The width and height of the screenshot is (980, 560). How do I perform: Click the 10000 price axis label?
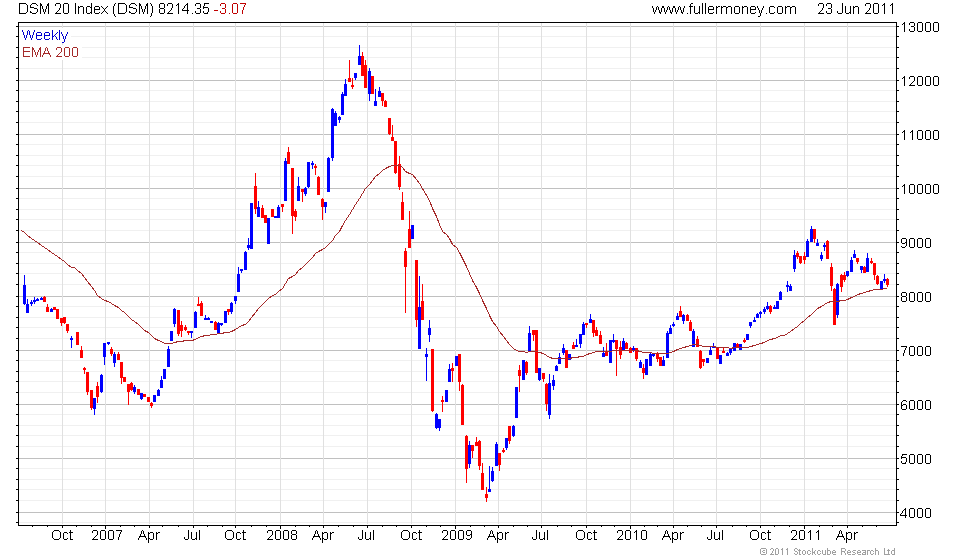[x=919, y=189]
